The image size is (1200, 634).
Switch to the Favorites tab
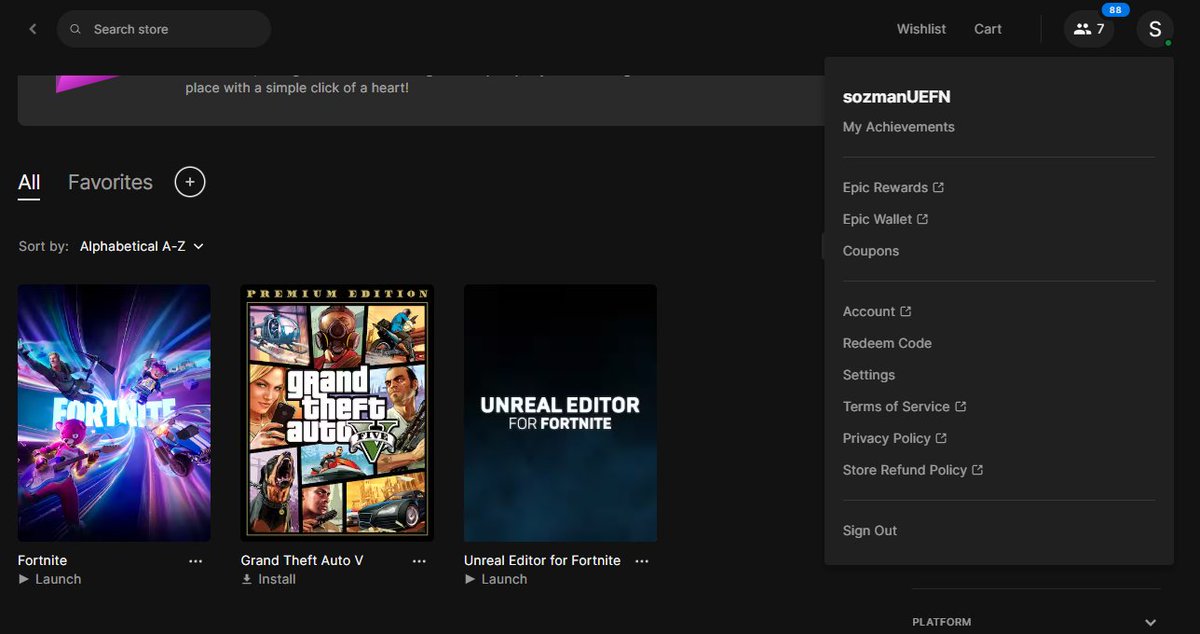coord(110,182)
